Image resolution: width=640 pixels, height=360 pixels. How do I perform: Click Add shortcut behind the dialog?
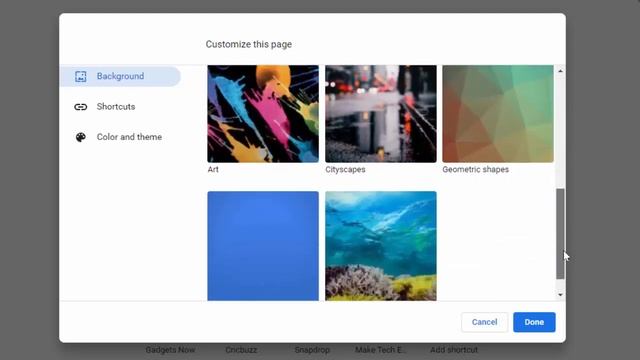point(454,350)
